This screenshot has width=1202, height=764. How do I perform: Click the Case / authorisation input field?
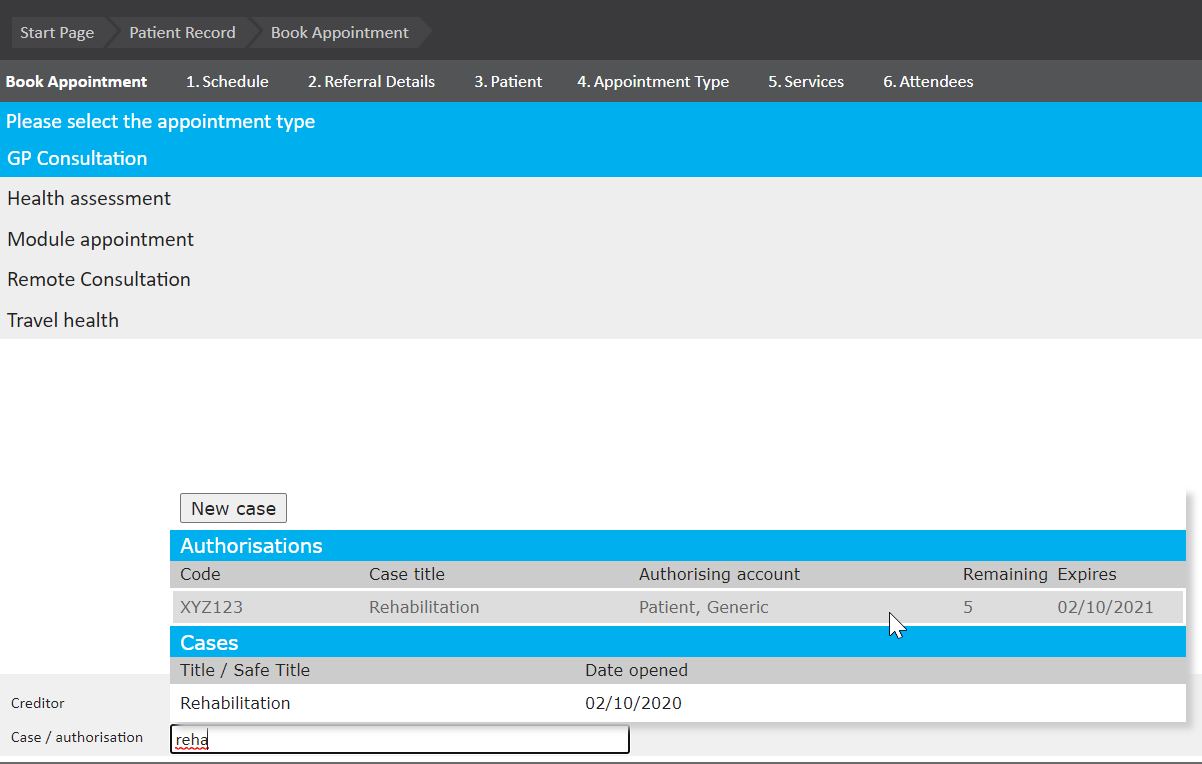coord(400,740)
